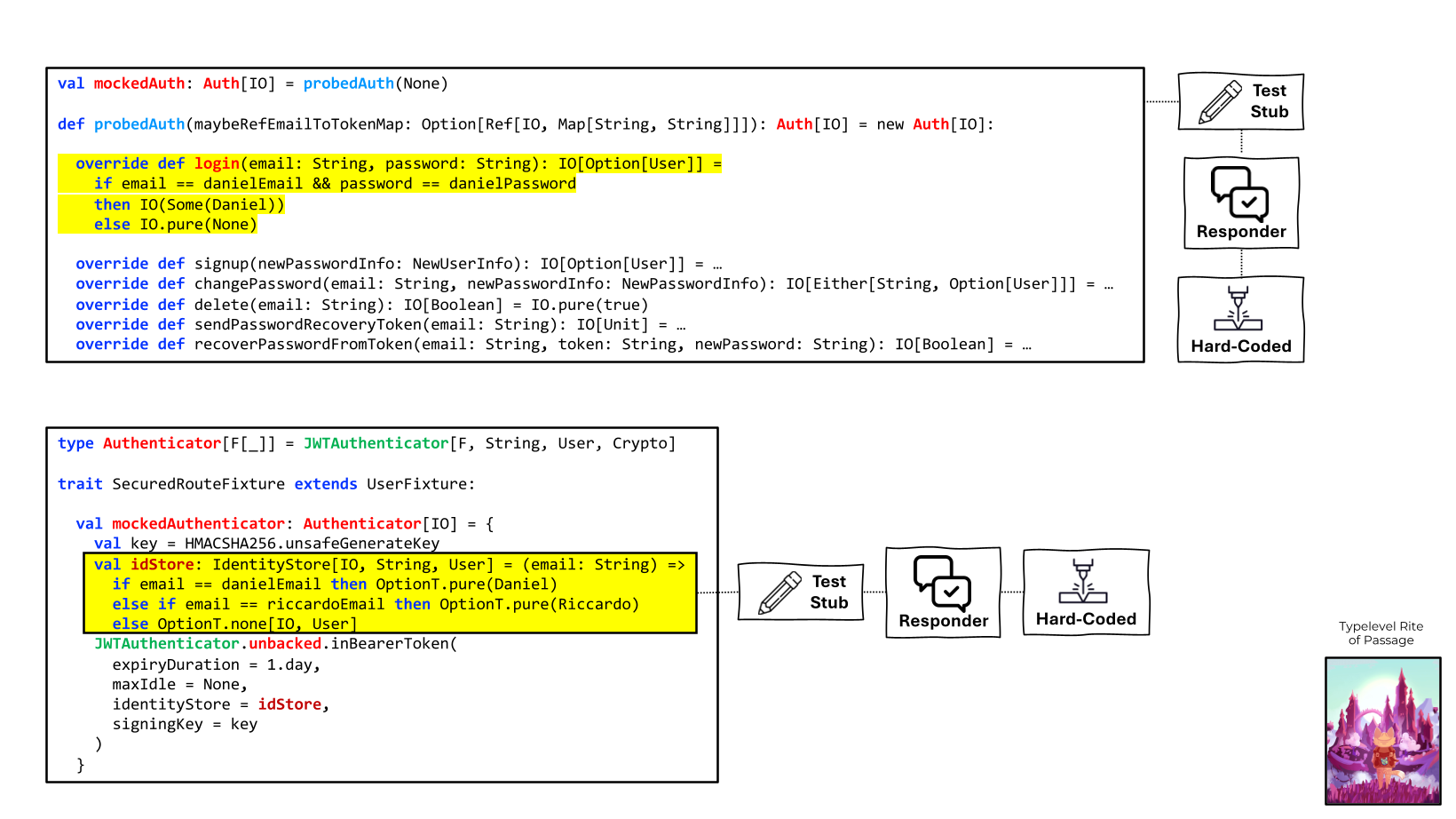Click the 'Hard-Coded' label in the top diagram
This screenshot has width=1456, height=819.
[1241, 346]
